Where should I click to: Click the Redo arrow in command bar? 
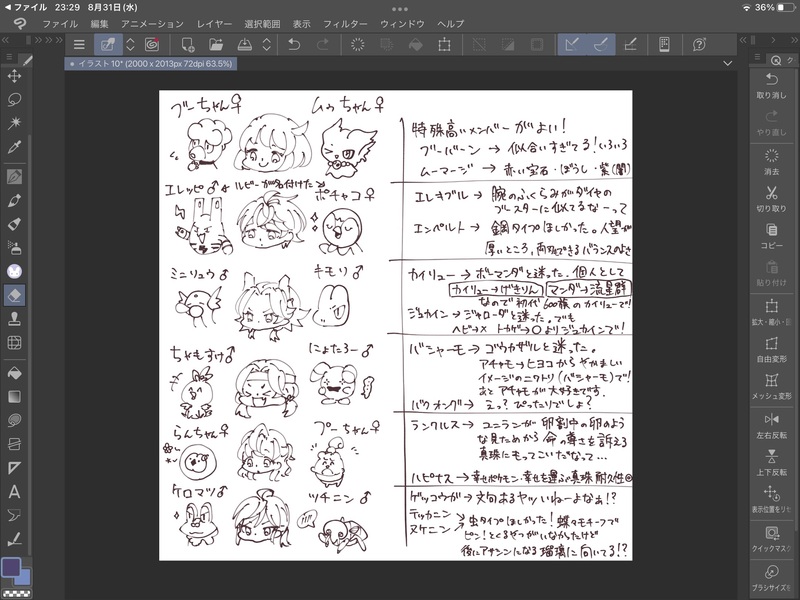322,44
